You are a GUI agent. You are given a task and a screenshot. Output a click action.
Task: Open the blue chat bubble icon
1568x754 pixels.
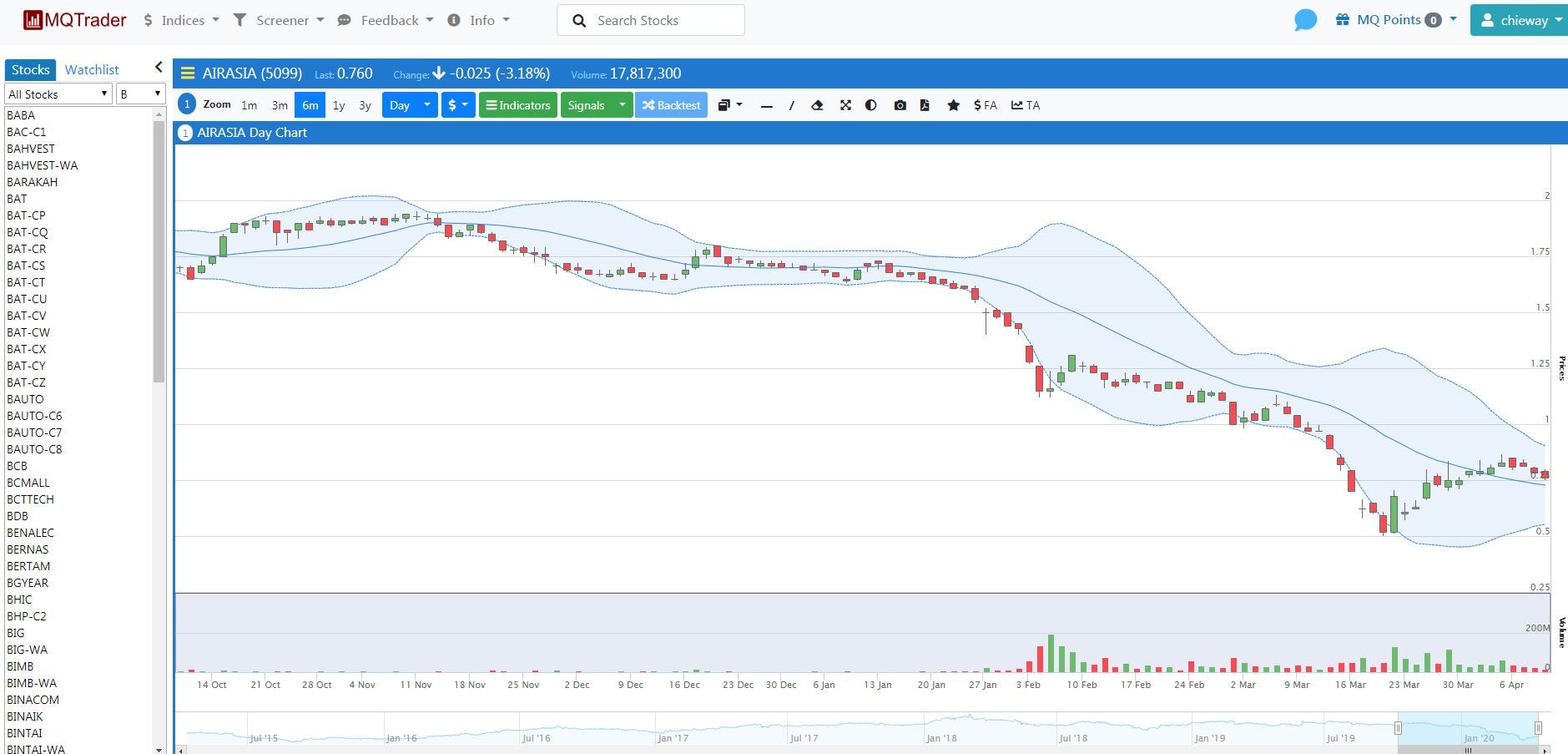(x=1305, y=20)
